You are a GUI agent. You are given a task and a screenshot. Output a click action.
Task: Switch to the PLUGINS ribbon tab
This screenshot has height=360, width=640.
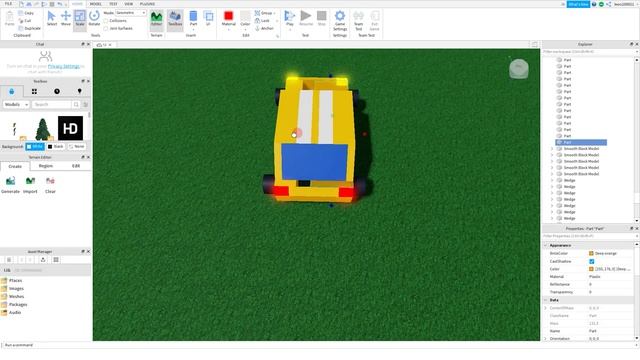click(x=147, y=4)
